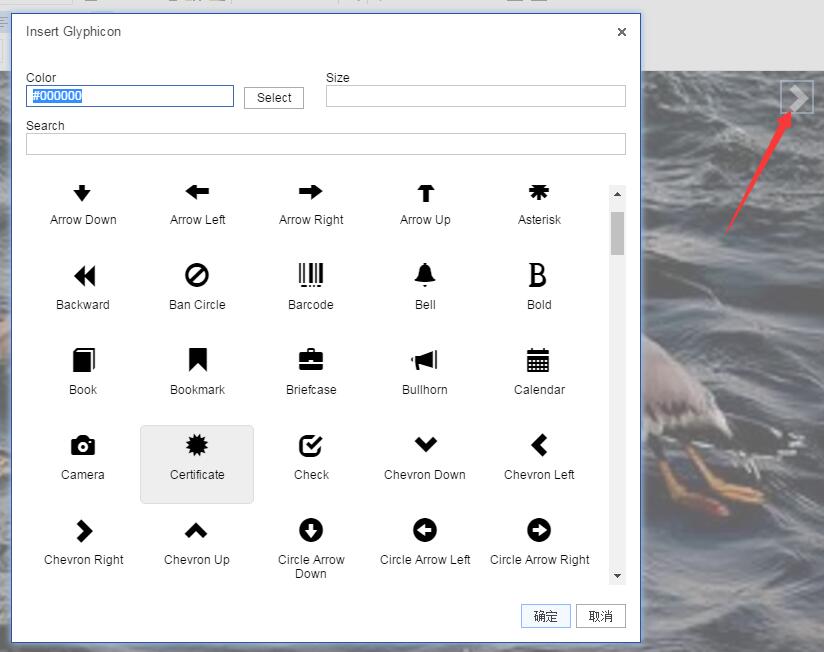Focus the Search glyphicon field
Screen dimensions: 824x652
(x=326, y=144)
